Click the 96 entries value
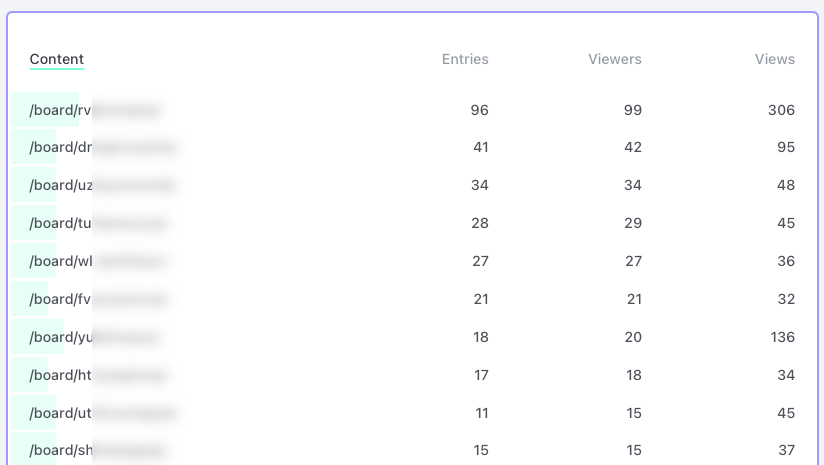The height and width of the screenshot is (465, 824). (x=479, y=110)
